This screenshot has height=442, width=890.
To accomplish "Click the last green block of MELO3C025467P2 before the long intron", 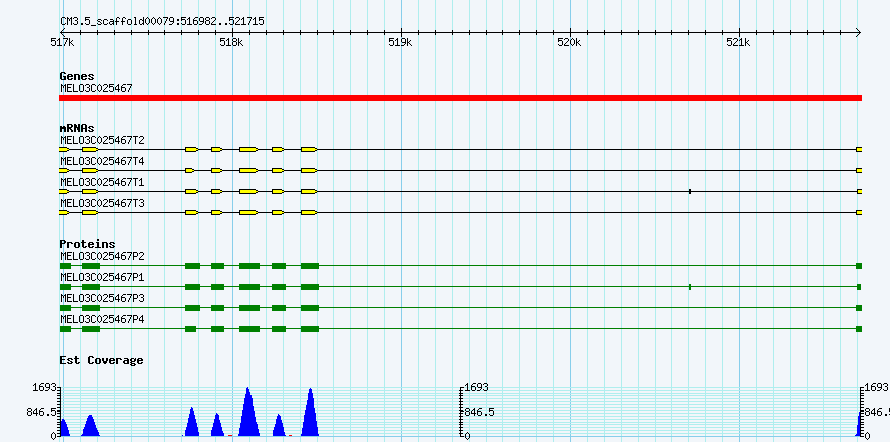I will click(310, 266).
